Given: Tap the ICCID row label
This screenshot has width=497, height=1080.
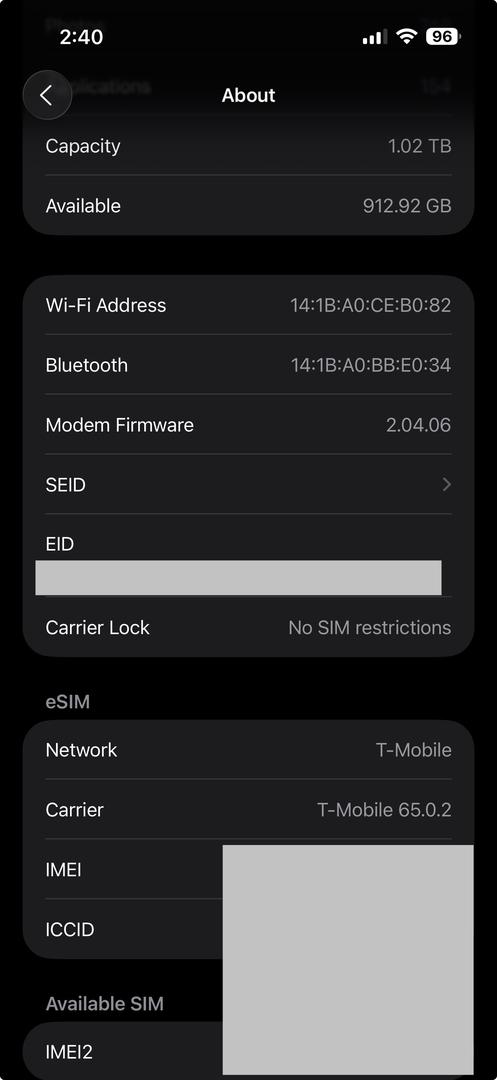Looking at the screenshot, I should 70,929.
